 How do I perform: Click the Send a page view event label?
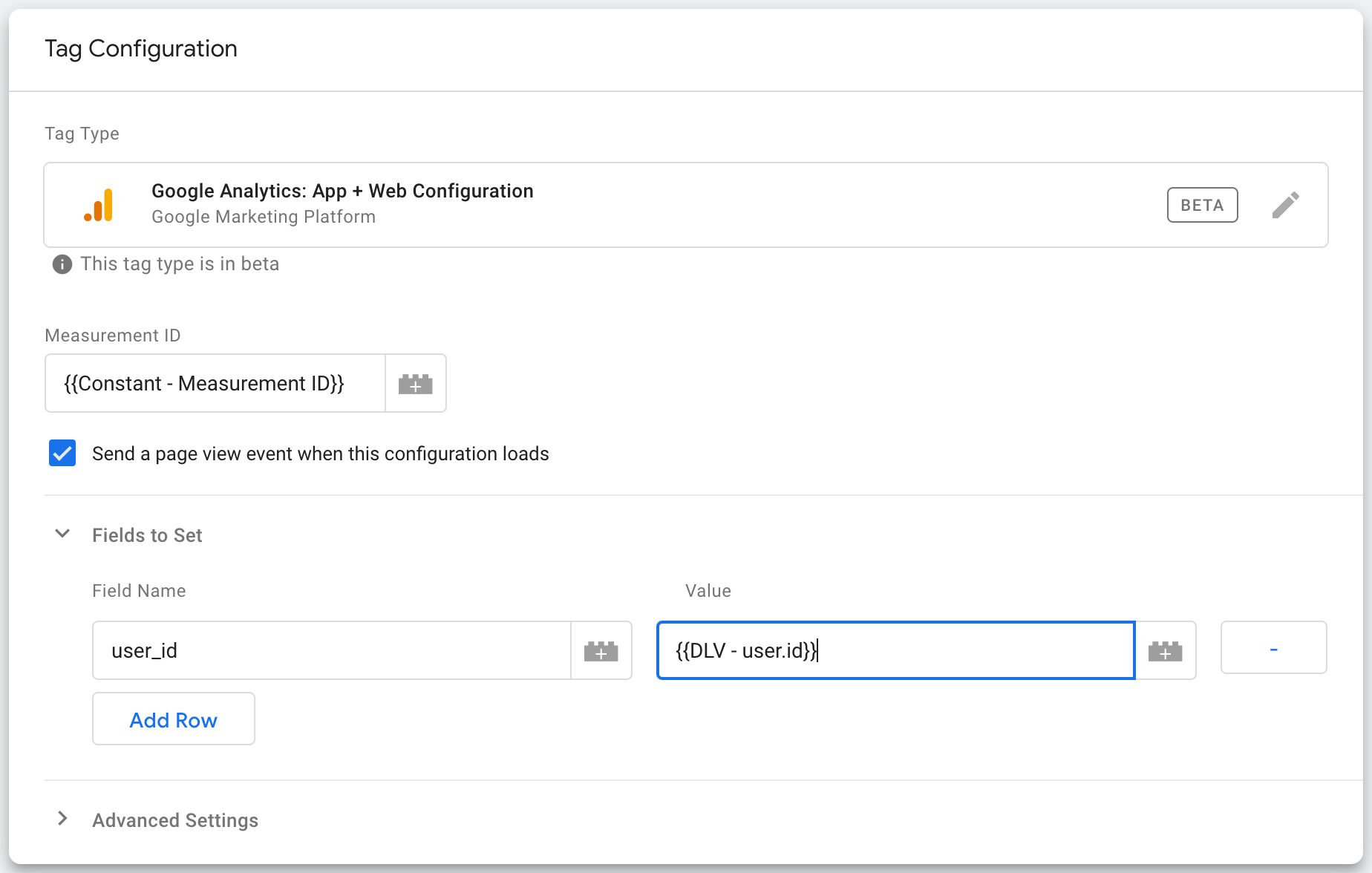click(x=320, y=454)
